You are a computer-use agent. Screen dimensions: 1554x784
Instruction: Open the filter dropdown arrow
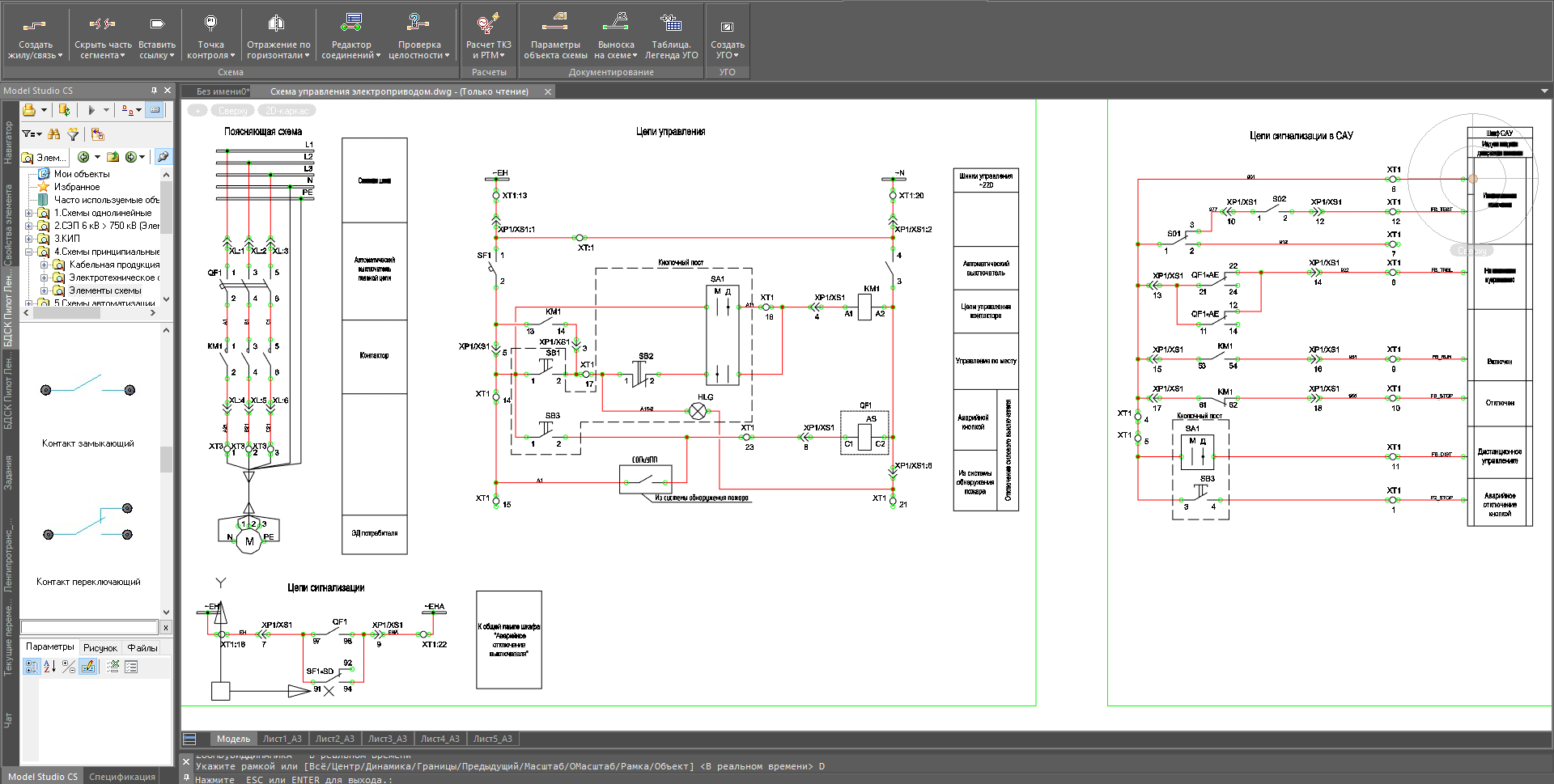click(x=39, y=134)
